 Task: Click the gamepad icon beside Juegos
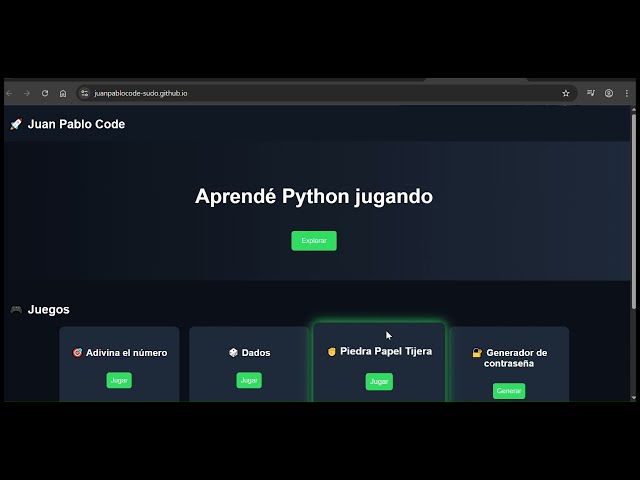pos(16,309)
